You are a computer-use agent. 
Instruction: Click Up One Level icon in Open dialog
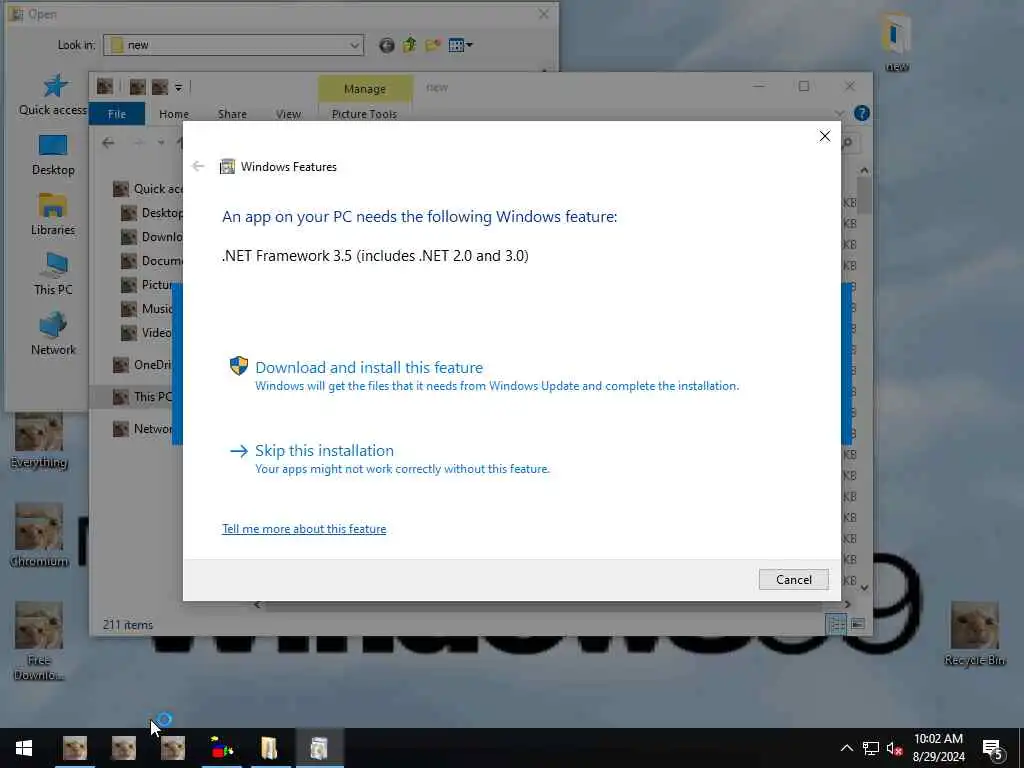pos(409,45)
